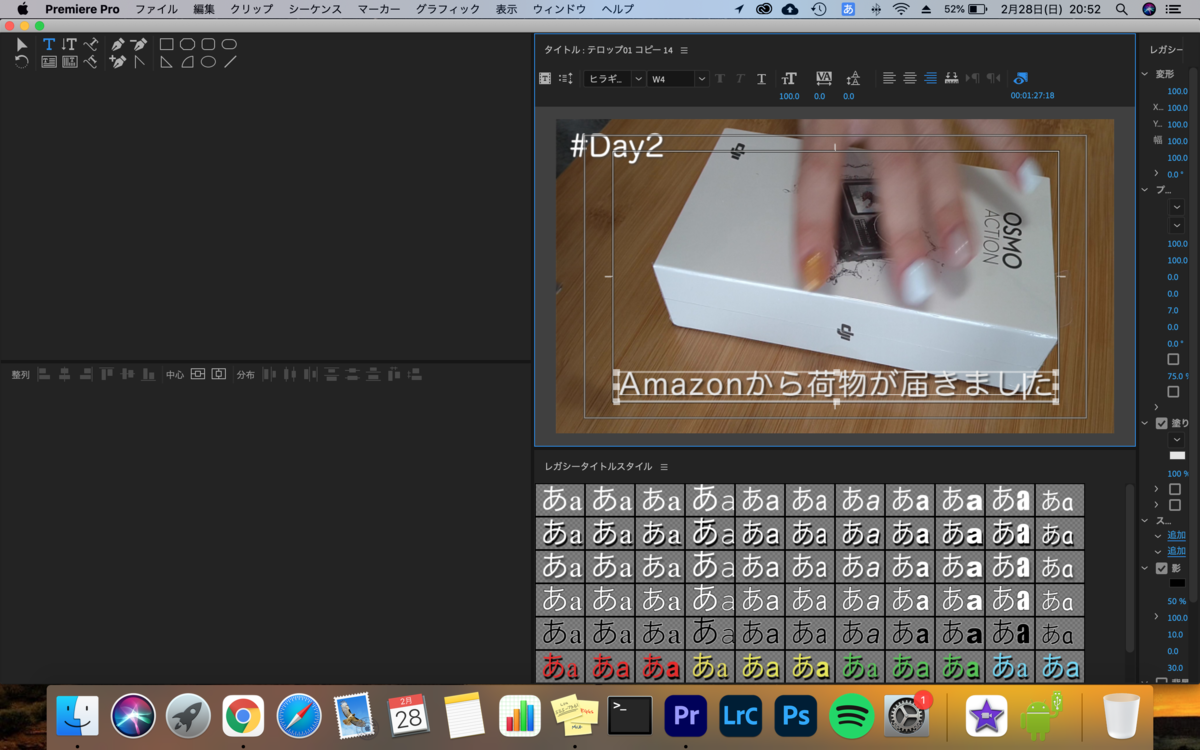Toggle the 影 shadow checkbox
The width and height of the screenshot is (1200, 750).
tap(1161, 568)
